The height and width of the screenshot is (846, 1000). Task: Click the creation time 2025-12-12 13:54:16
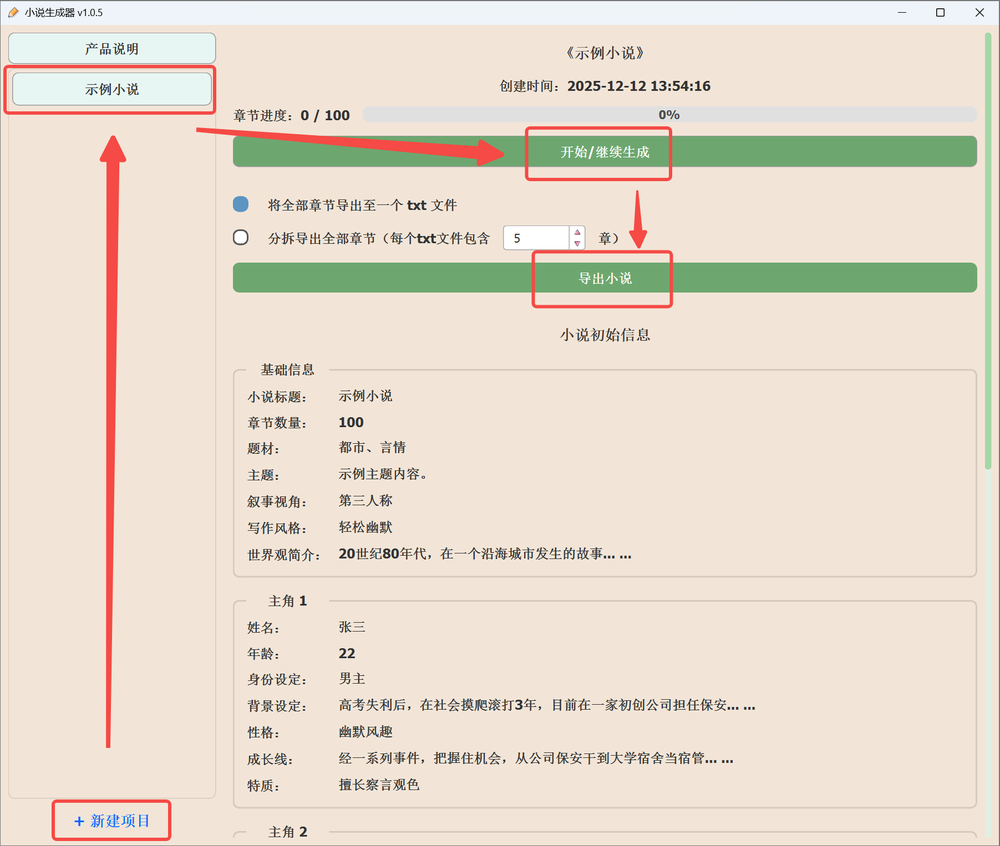[638, 86]
